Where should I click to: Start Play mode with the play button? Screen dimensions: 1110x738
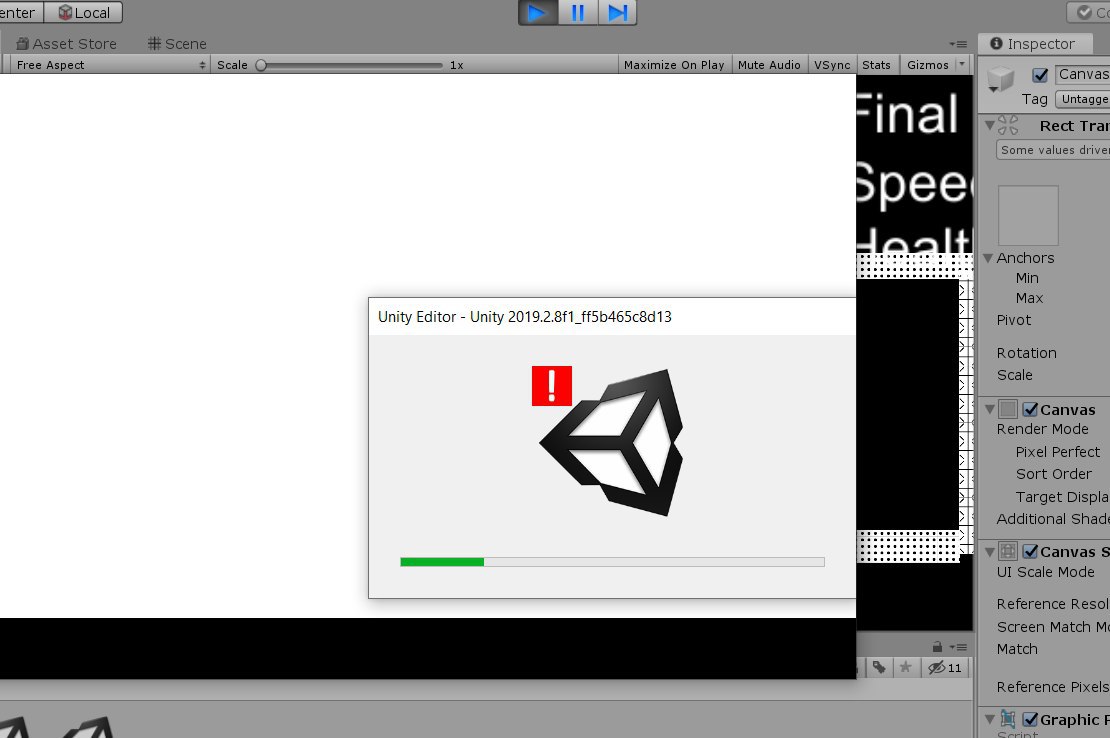(x=538, y=13)
